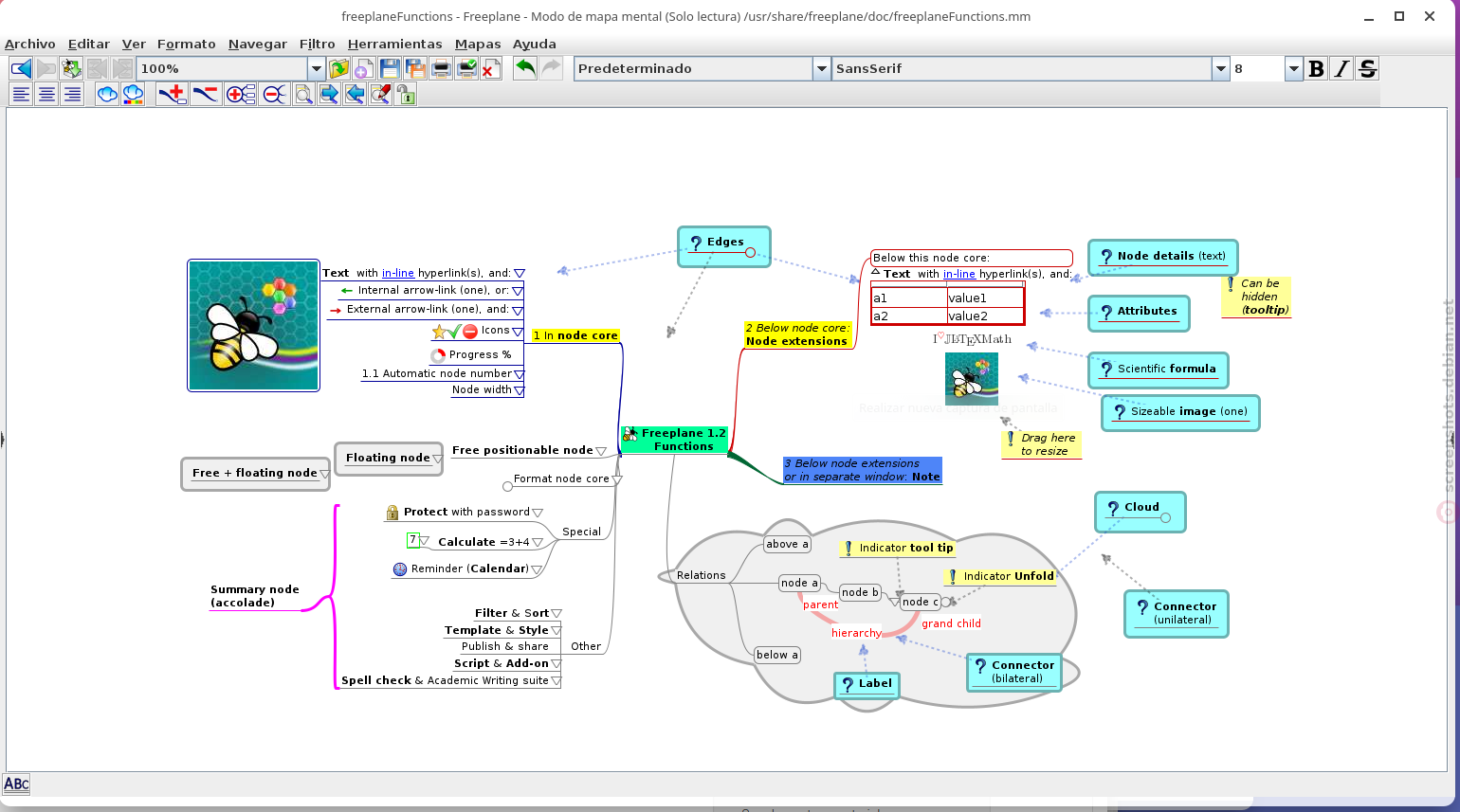Align text left
Image resolution: width=1460 pixels, height=812 pixels.
tap(21, 94)
